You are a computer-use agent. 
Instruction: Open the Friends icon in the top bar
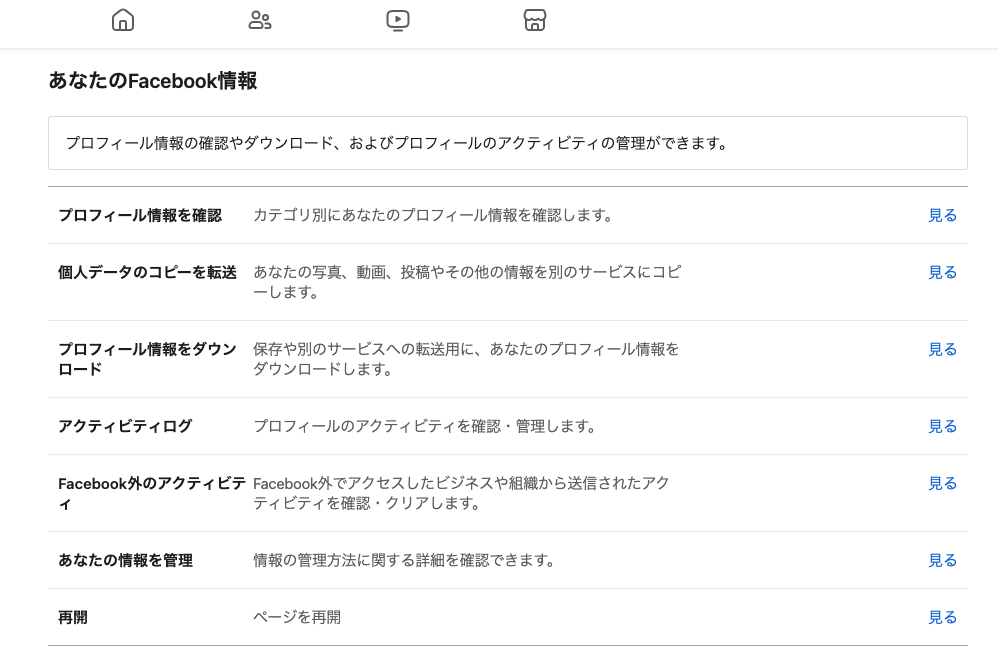(260, 20)
